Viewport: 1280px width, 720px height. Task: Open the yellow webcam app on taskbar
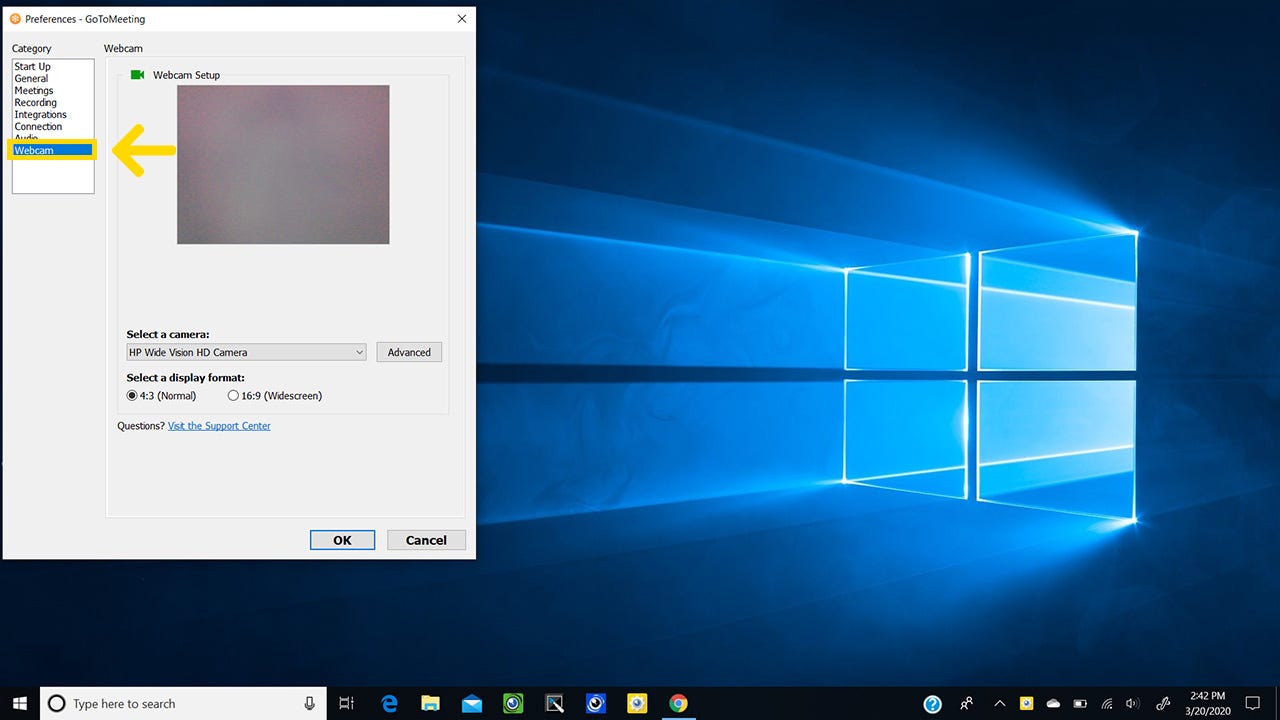pos(637,704)
